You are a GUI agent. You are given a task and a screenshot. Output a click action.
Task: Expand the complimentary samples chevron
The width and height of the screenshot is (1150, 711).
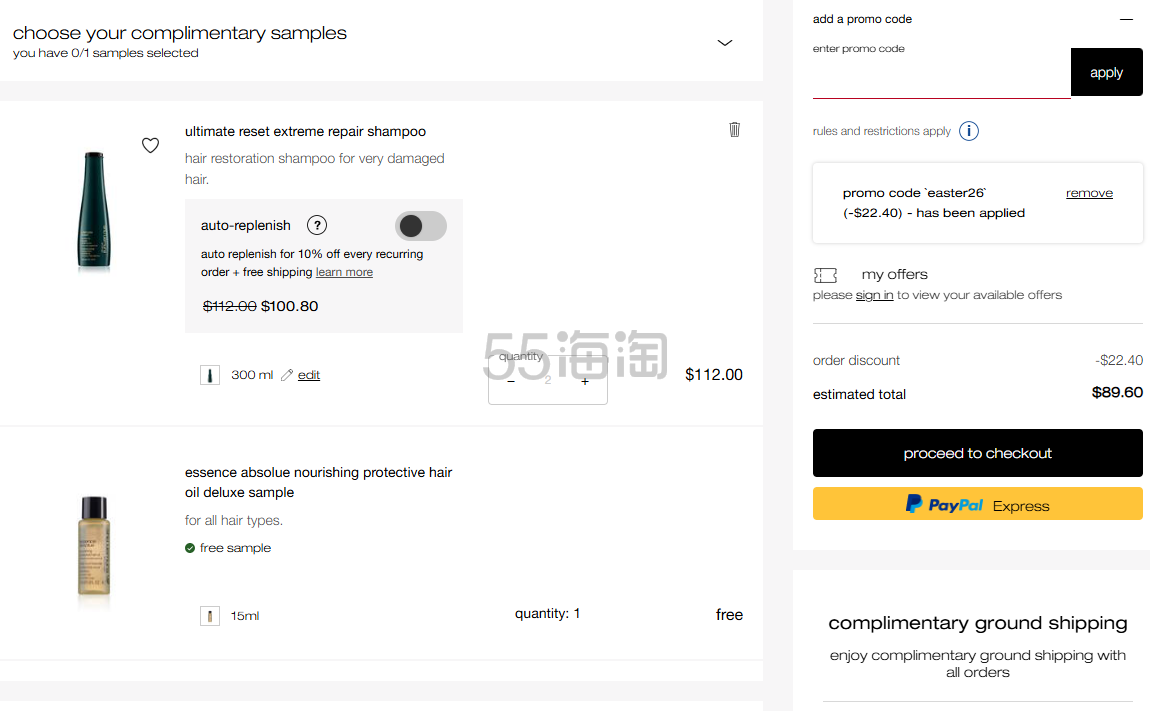(x=725, y=42)
